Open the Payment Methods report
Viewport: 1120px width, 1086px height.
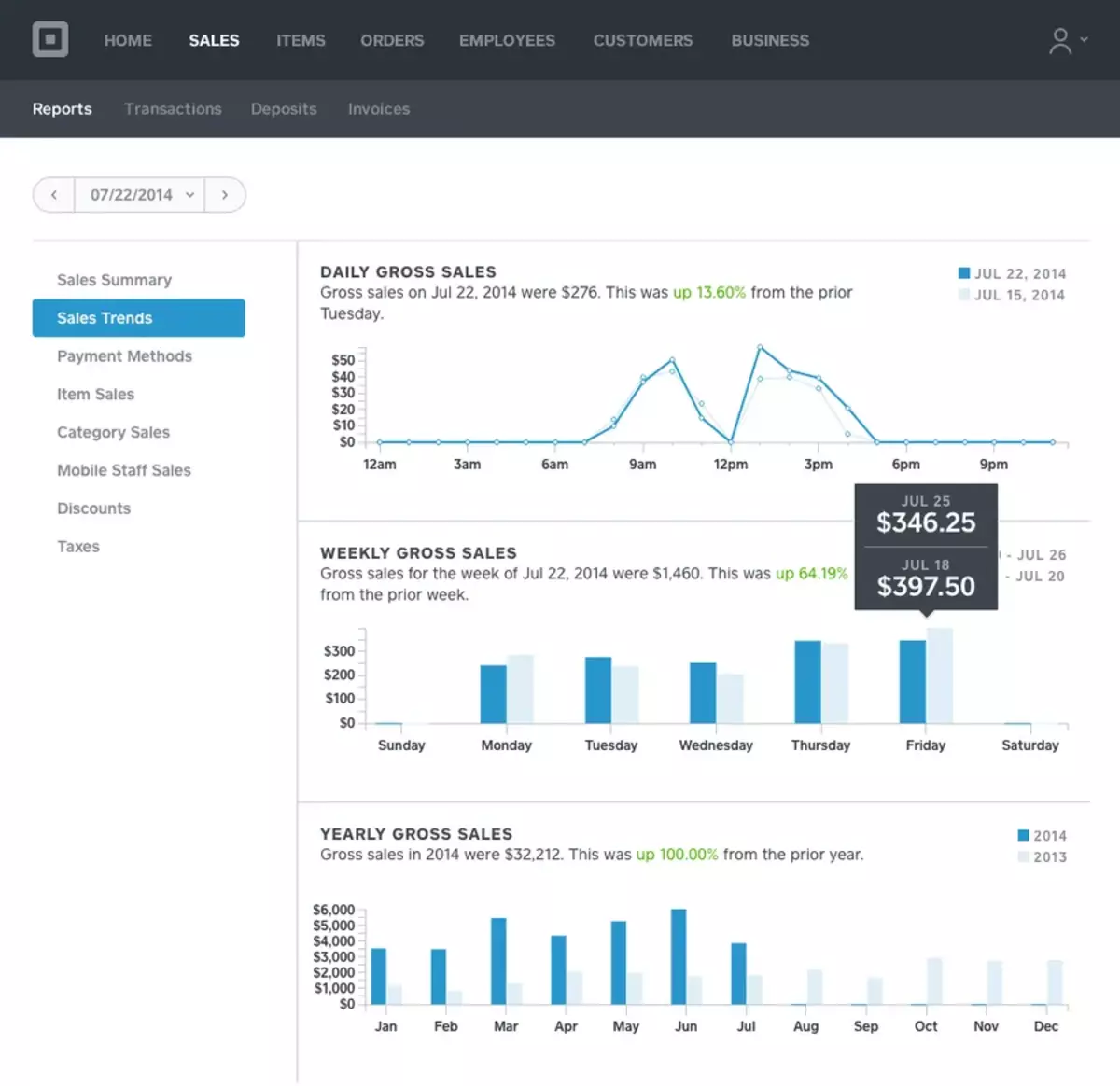pos(124,356)
